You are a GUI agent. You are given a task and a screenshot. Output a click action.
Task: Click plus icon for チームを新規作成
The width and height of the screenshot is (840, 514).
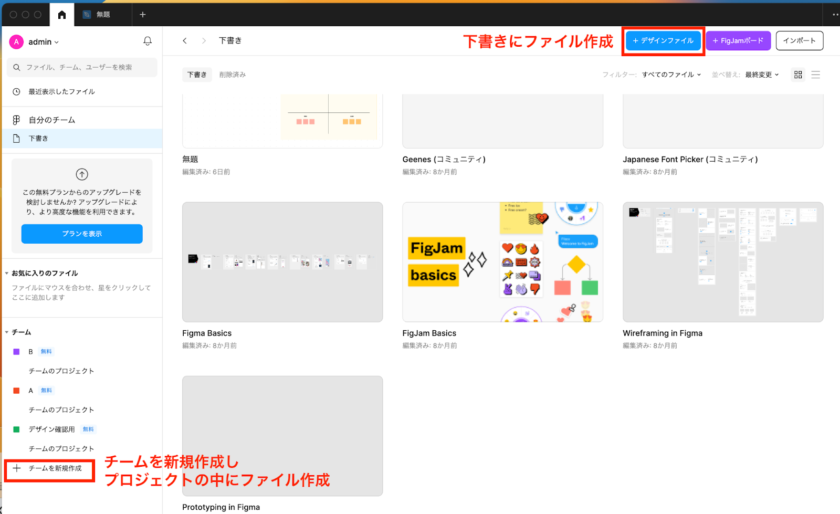pyautogui.click(x=16, y=468)
